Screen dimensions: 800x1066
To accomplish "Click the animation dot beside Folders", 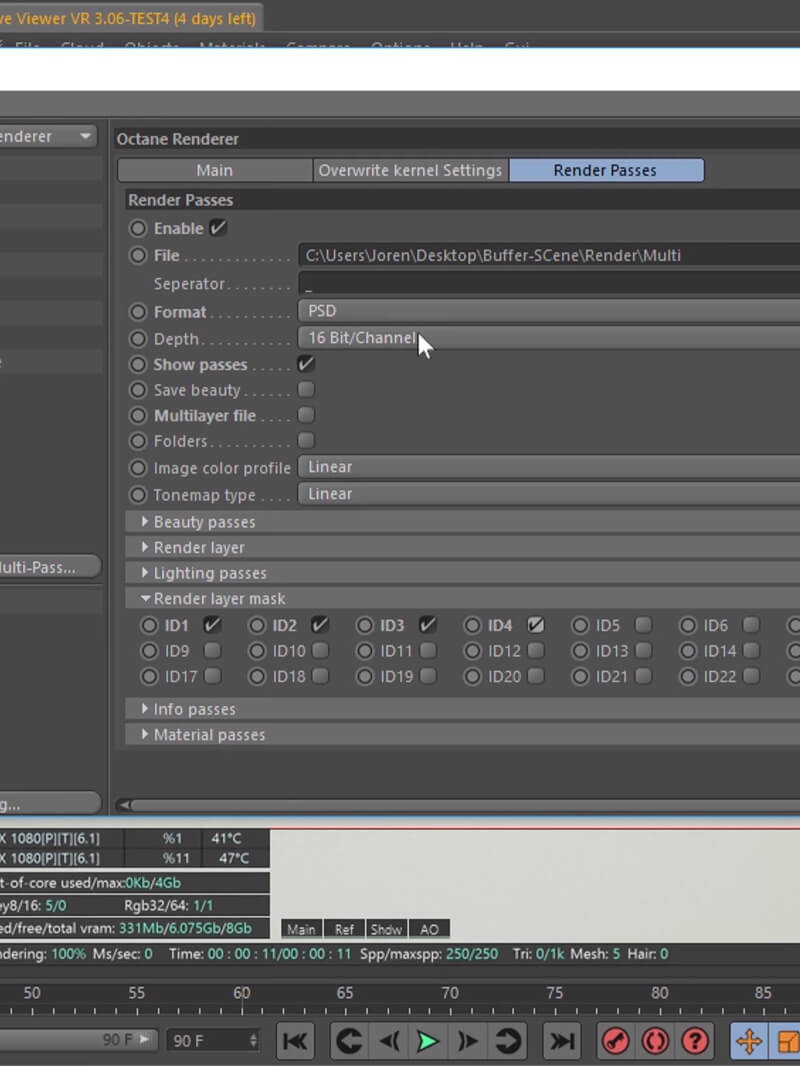I will (x=138, y=441).
